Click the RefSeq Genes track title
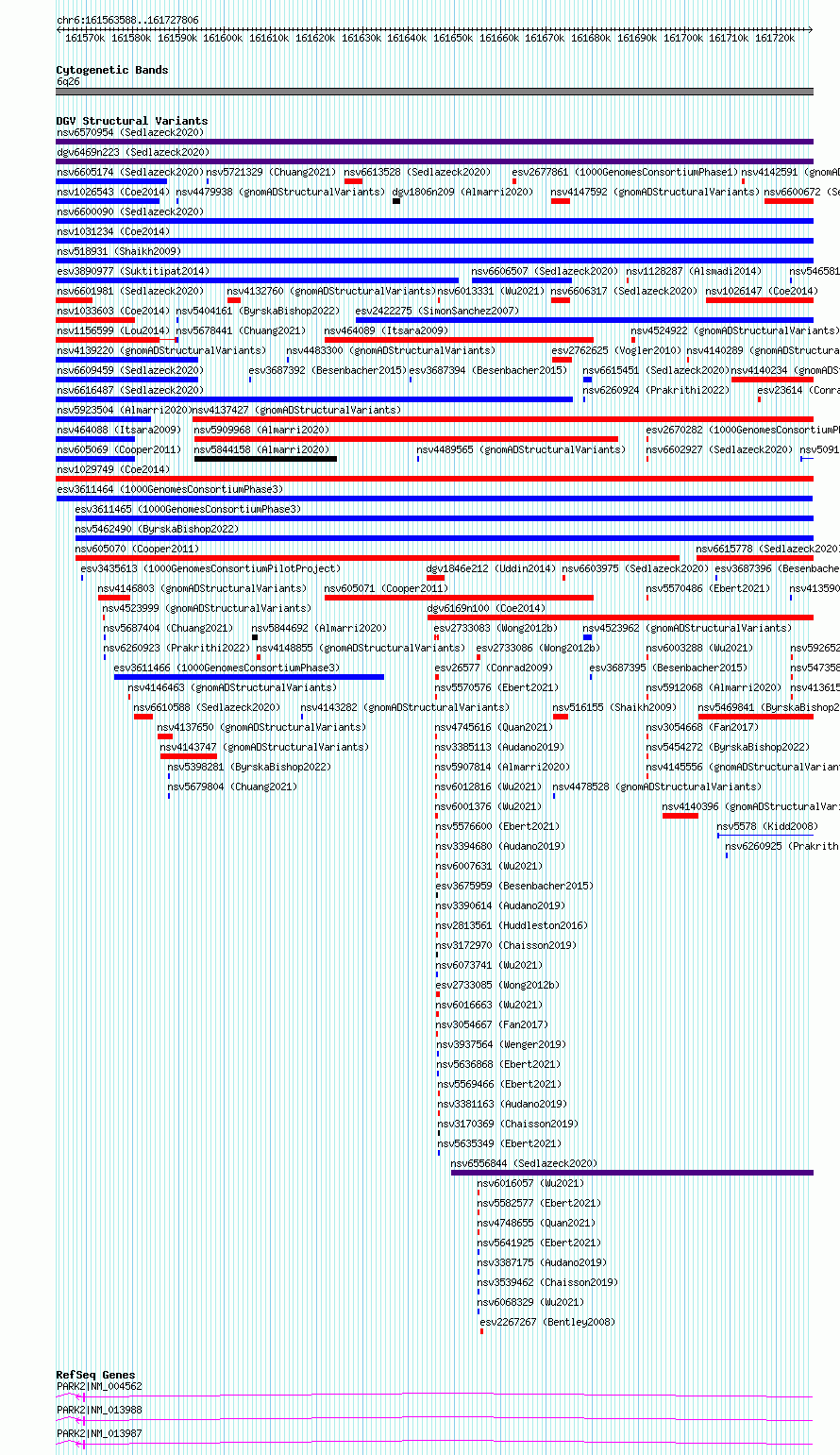 pos(95,1375)
